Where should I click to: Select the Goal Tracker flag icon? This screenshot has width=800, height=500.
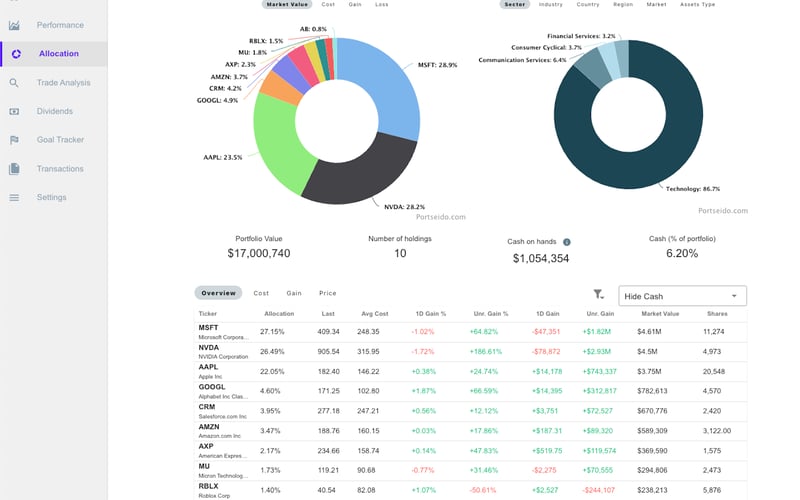pos(14,140)
